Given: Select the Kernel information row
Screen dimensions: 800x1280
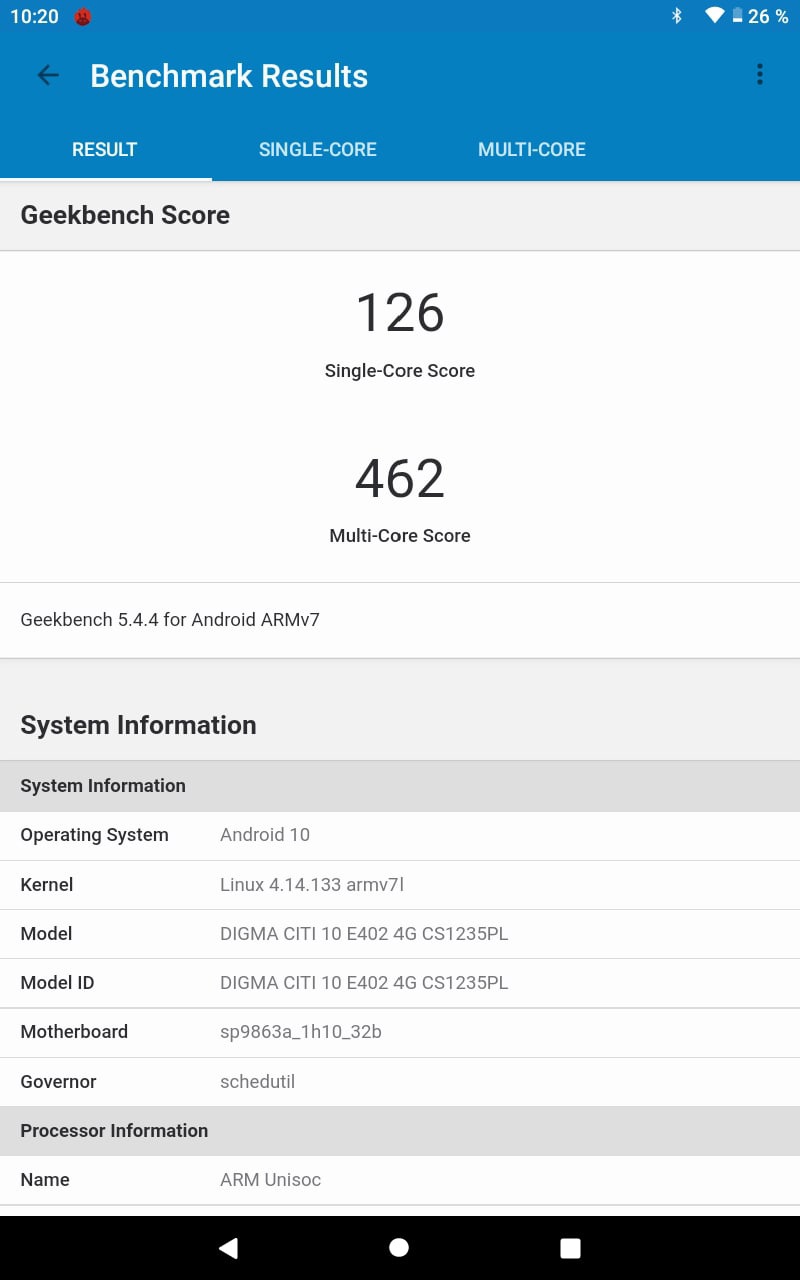Looking at the screenshot, I should pyautogui.click(x=400, y=884).
